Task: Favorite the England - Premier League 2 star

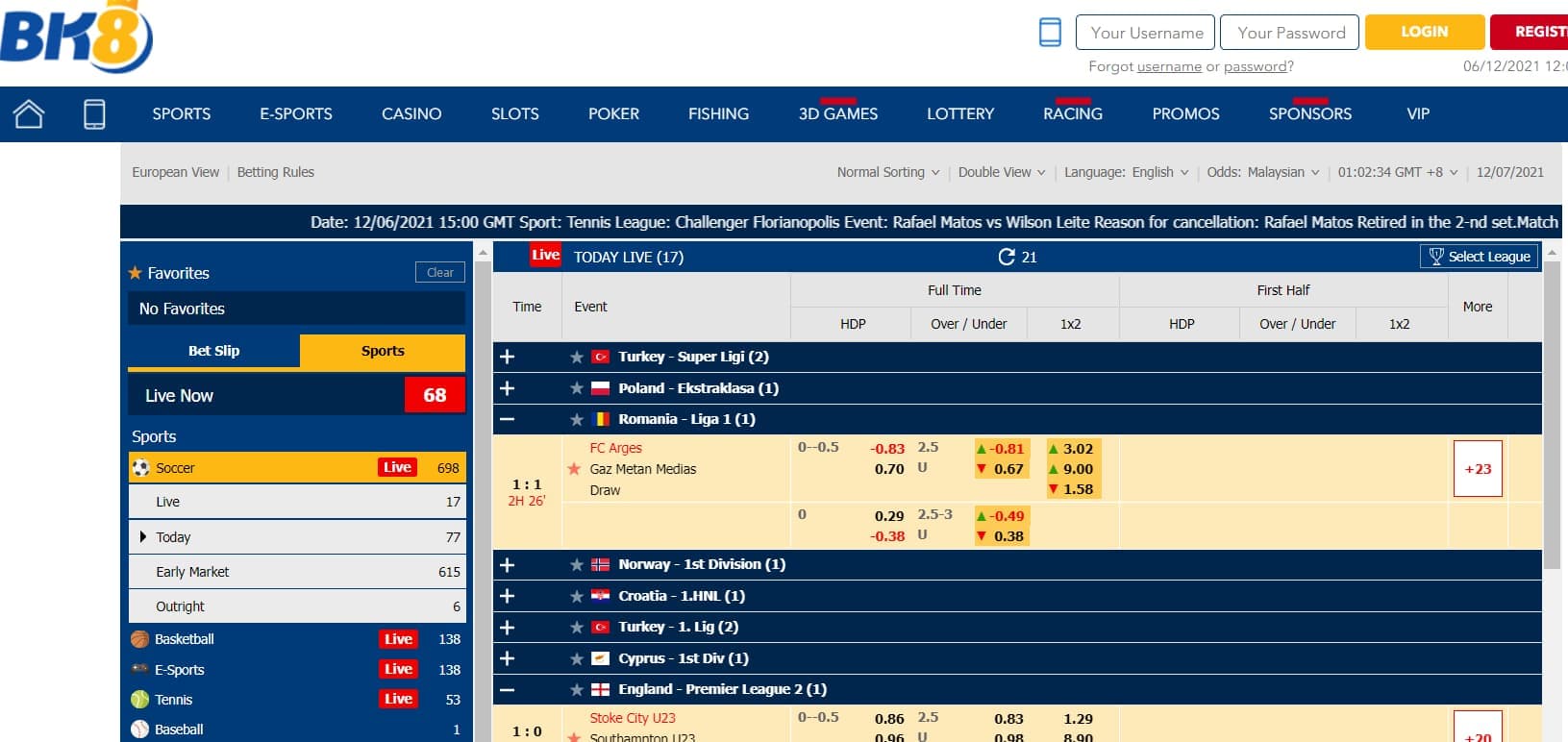Action: point(577,690)
